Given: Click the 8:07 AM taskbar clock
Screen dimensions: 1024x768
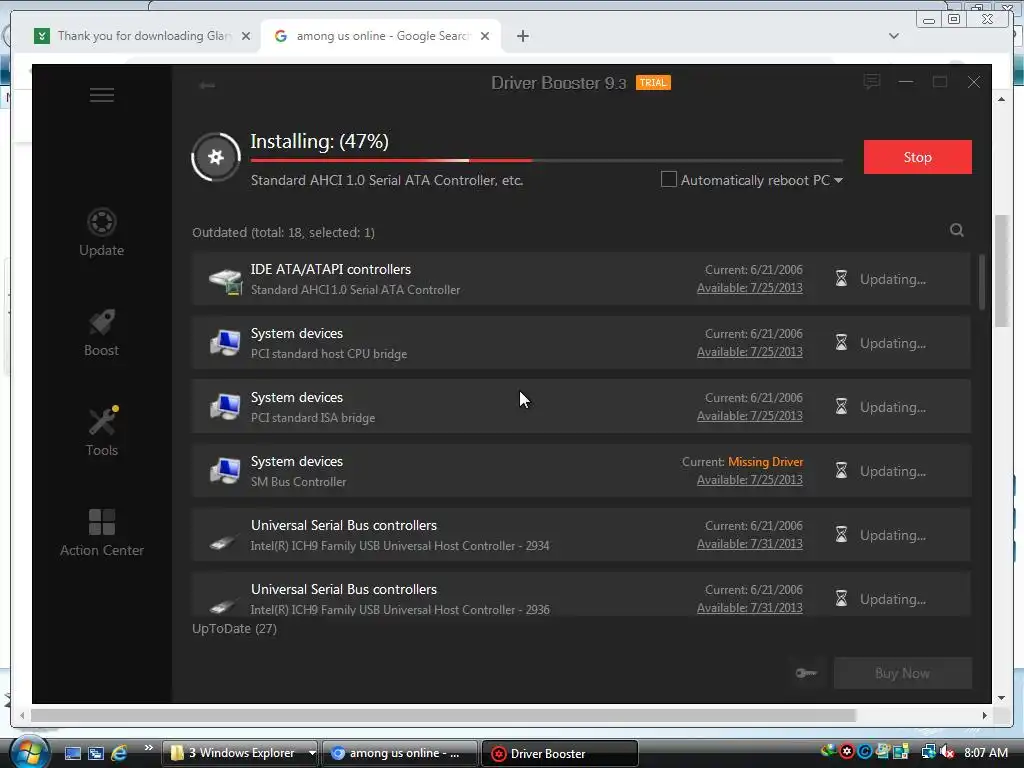Looking at the screenshot, I should click(x=986, y=752).
